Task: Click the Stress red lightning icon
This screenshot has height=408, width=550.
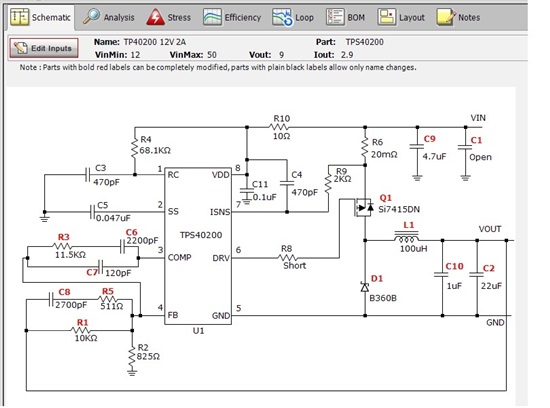Action: (x=155, y=17)
